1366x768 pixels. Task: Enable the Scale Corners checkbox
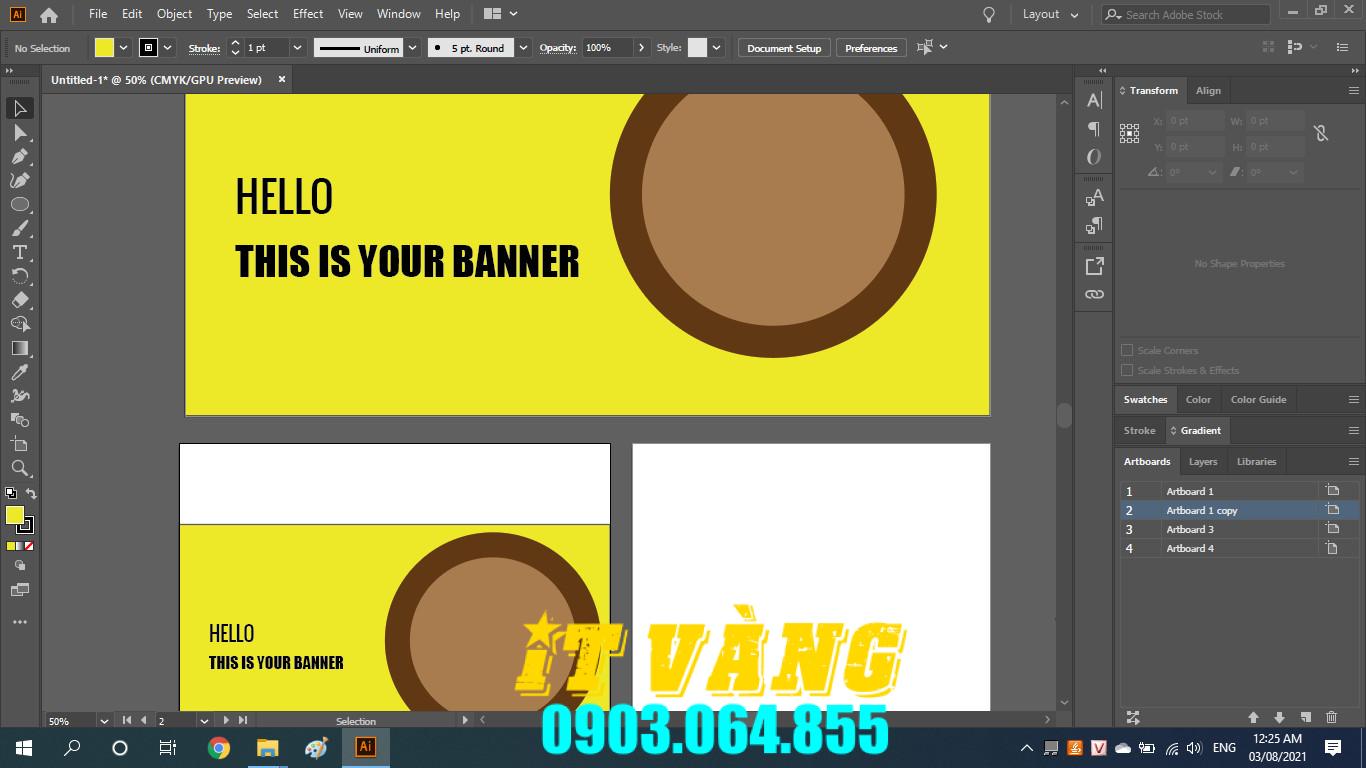1127,350
